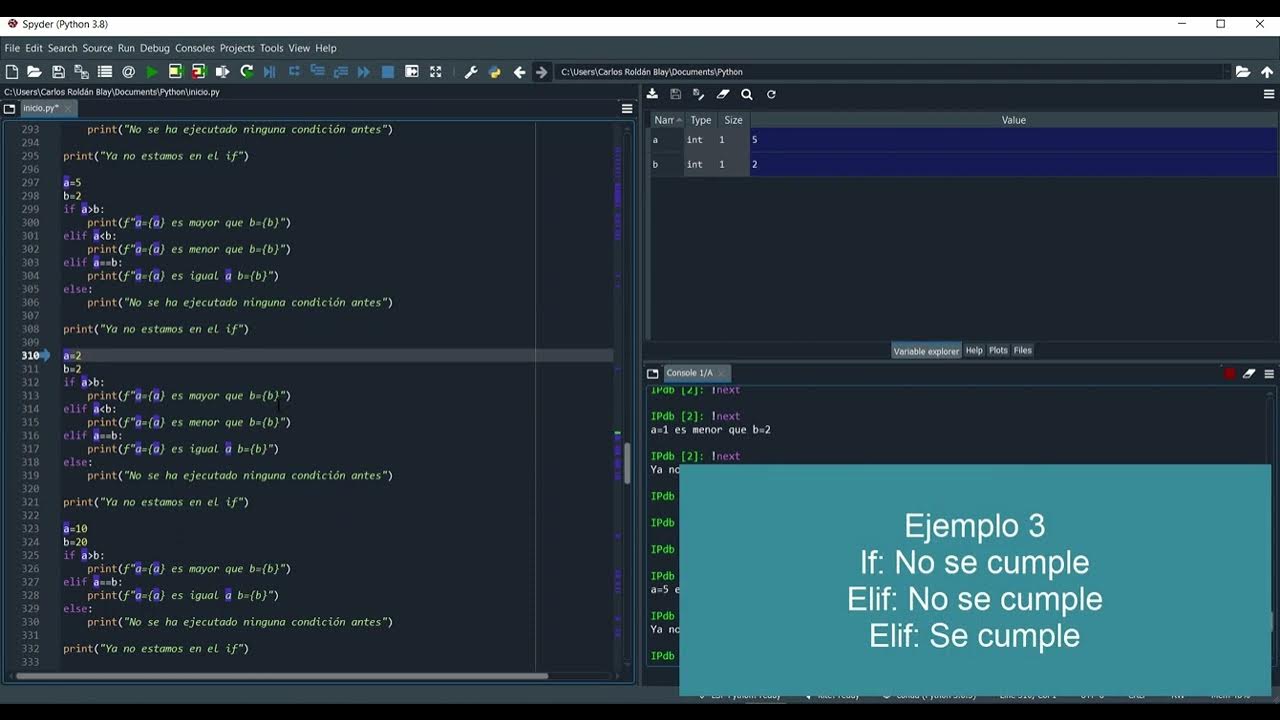Save the current file
Viewport: 1280px width, 720px height.
click(58, 72)
